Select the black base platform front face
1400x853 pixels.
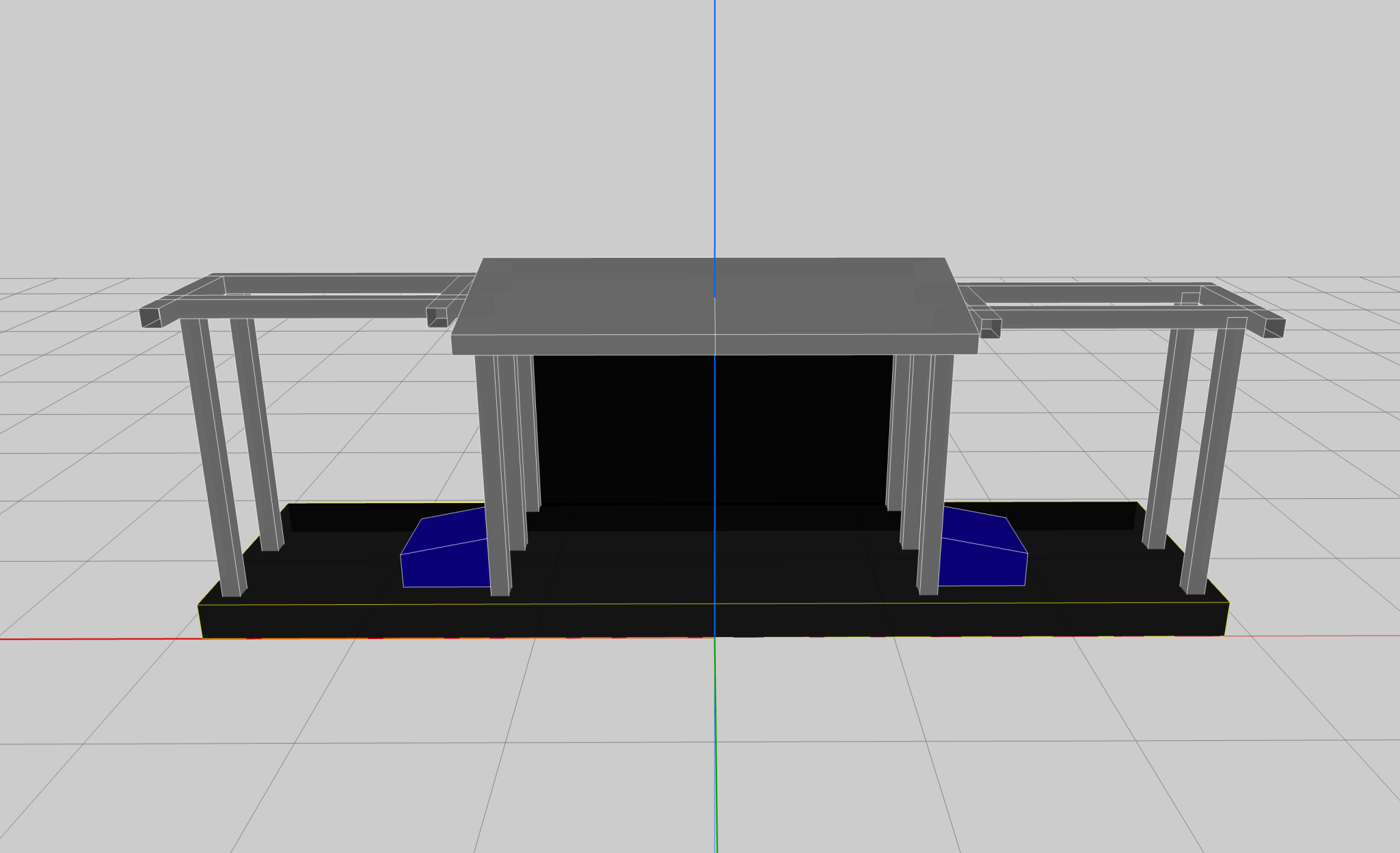coord(714,621)
